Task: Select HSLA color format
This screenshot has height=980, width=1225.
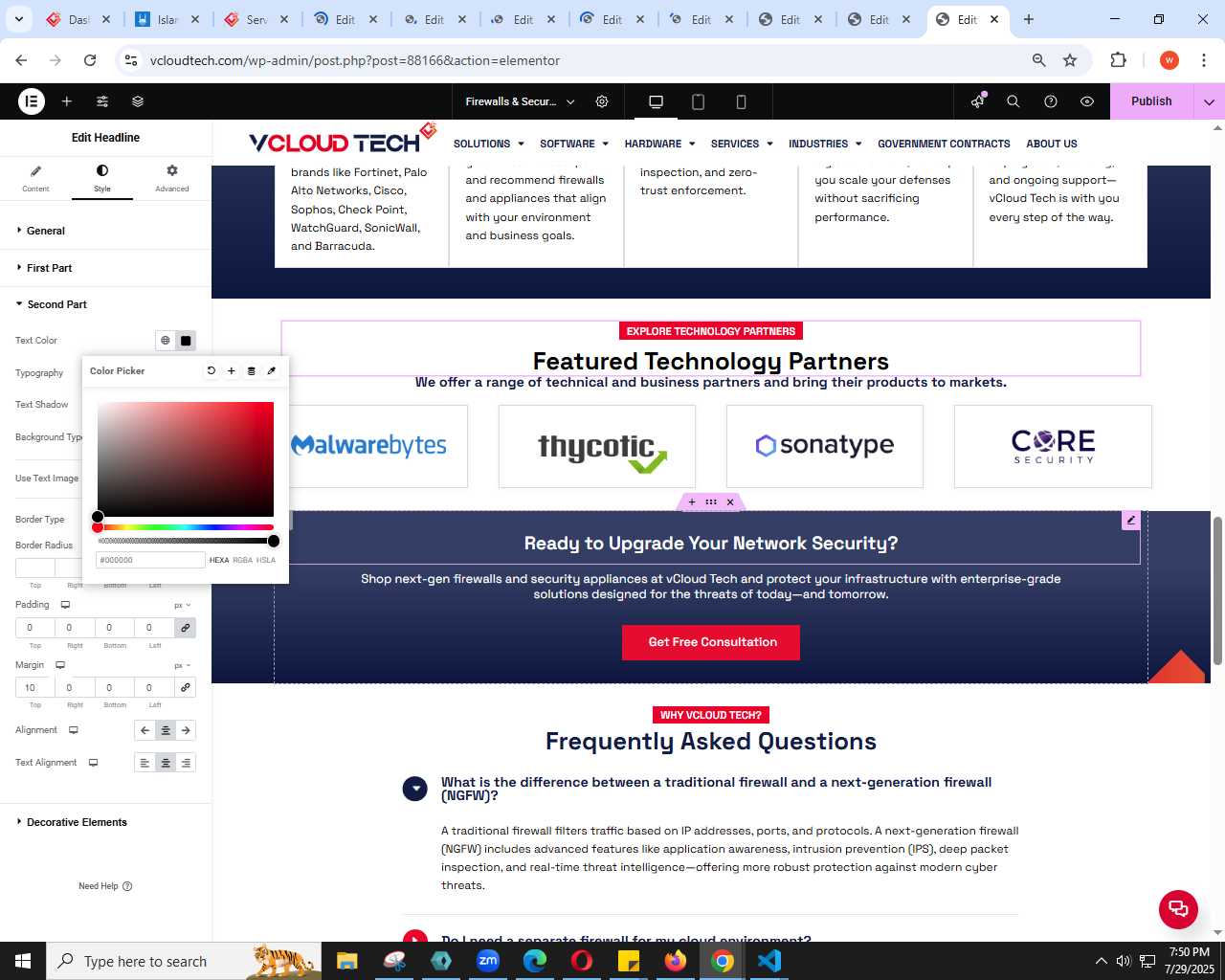Action: coord(266,560)
